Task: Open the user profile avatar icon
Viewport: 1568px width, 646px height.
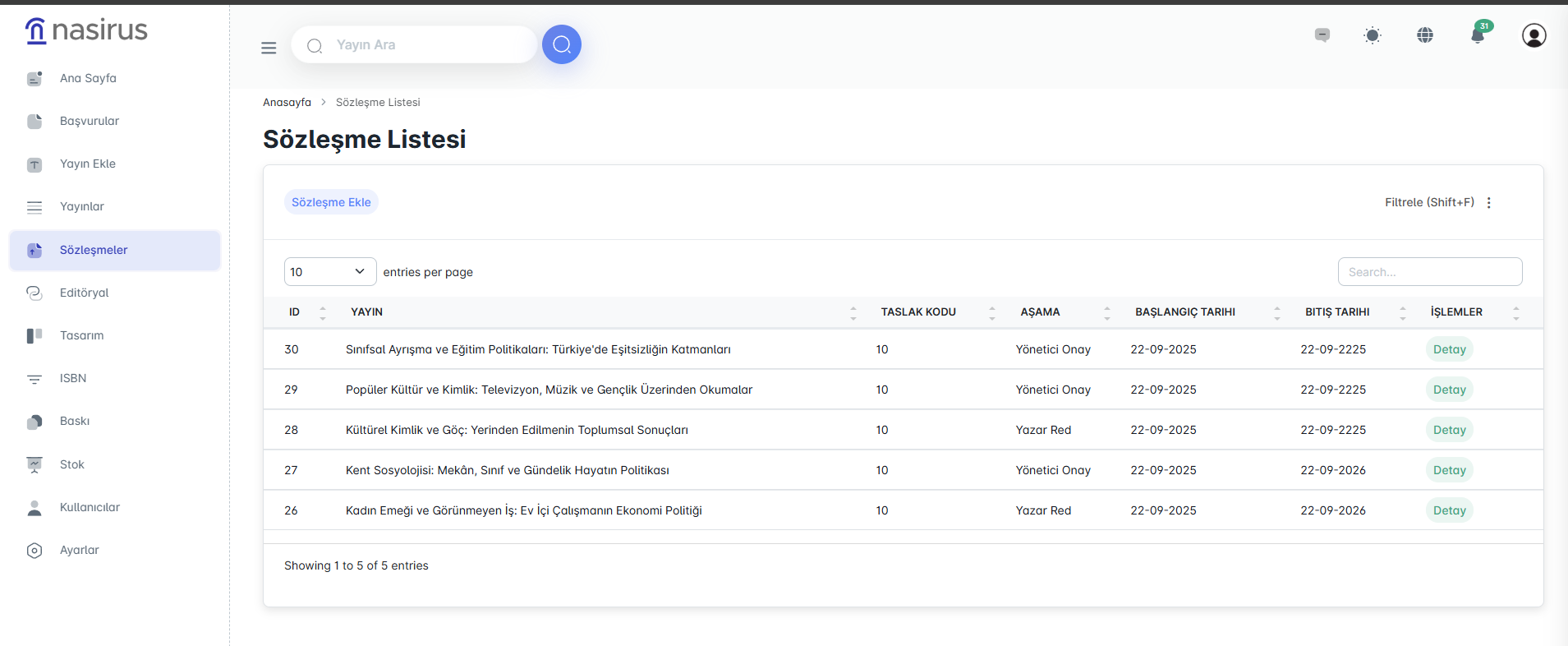Action: (1534, 35)
